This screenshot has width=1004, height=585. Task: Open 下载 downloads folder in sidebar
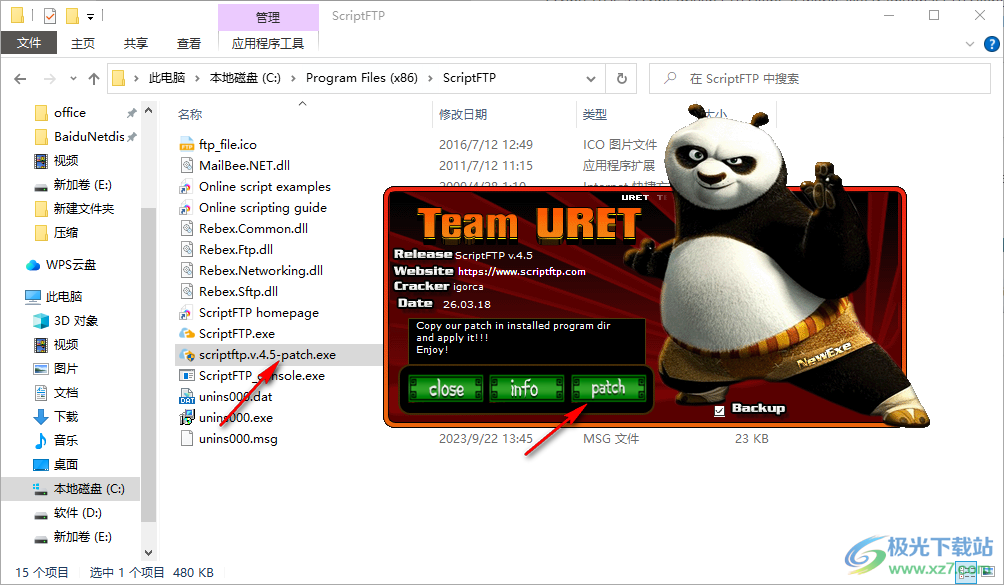56,417
